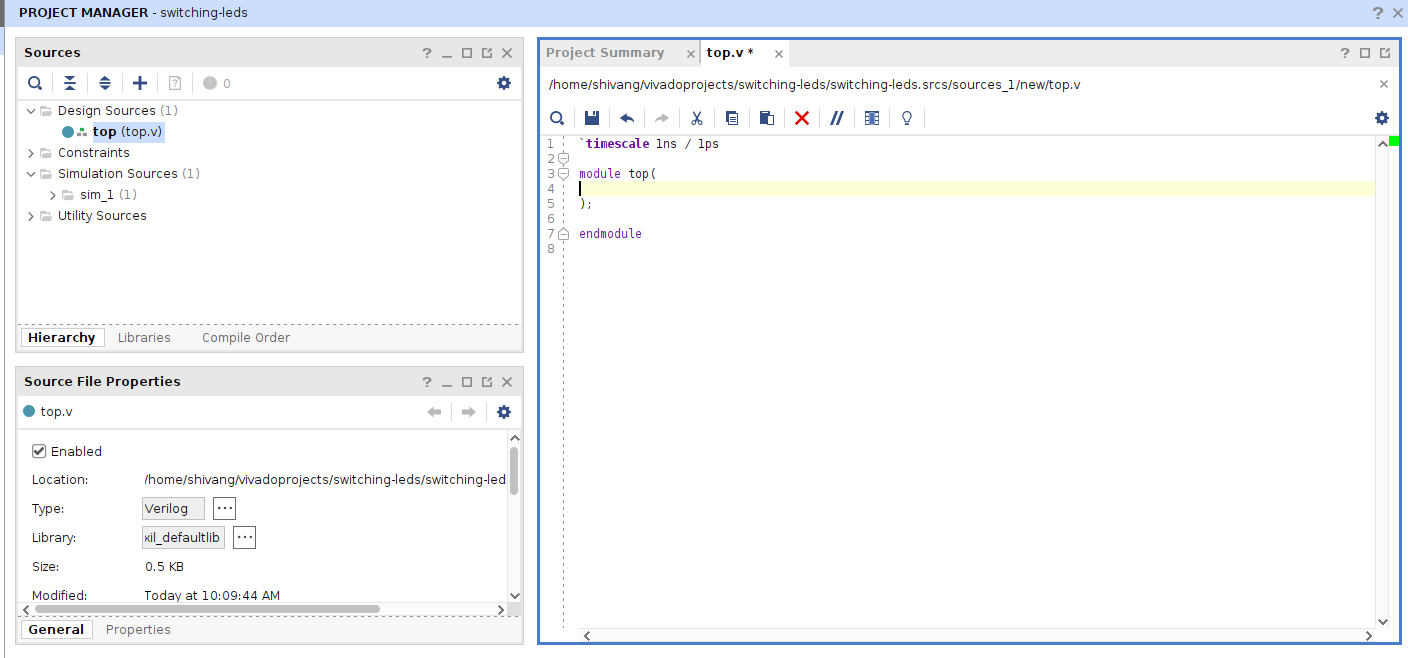Click the browse button next to Verilog type
Viewport: 1408px width, 658px height.
coord(224,508)
